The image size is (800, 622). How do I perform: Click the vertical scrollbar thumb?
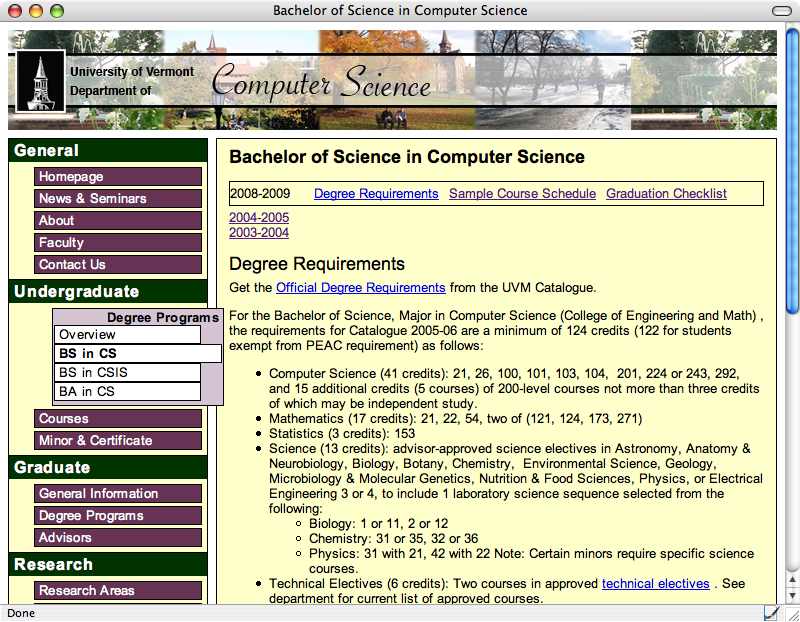792,171
